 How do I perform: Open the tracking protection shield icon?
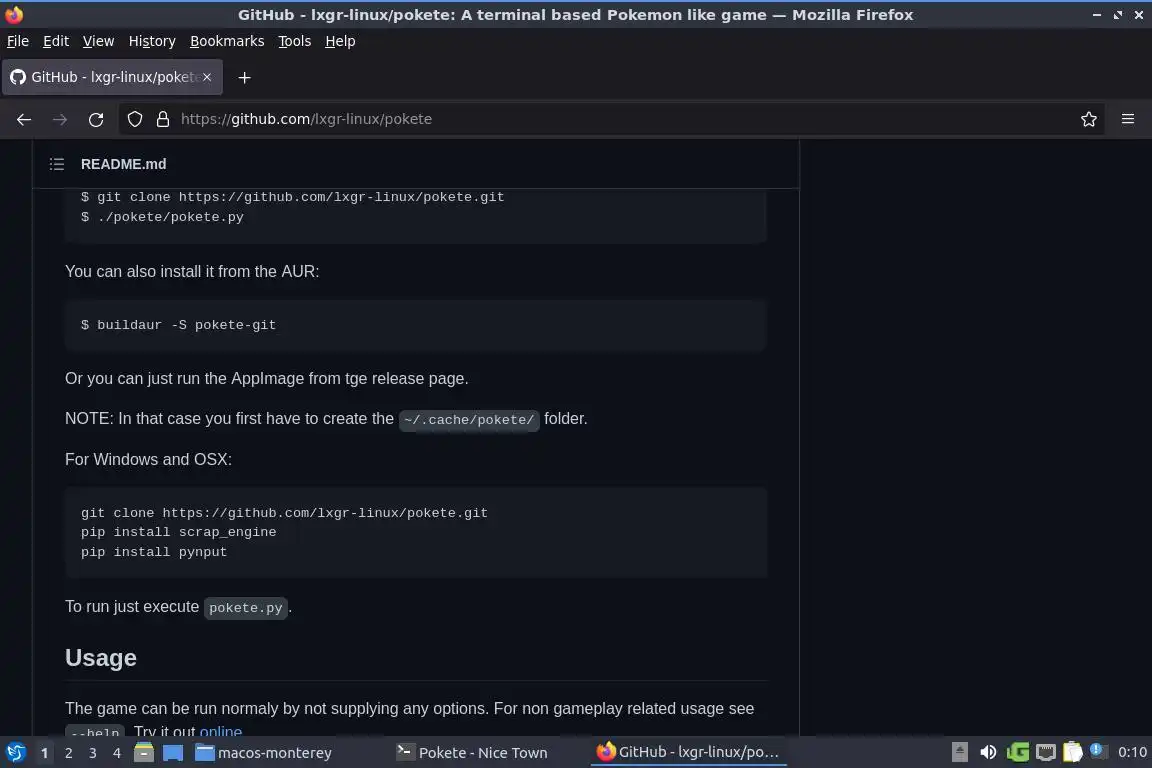click(x=134, y=119)
